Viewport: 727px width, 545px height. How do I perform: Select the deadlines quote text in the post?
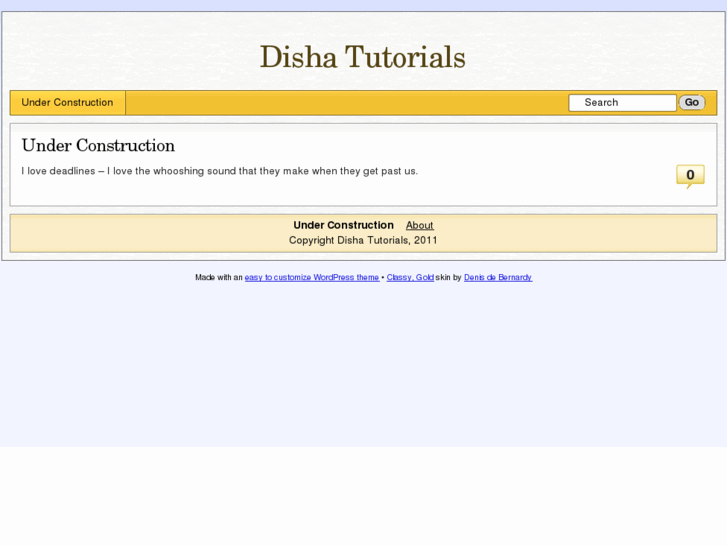(x=219, y=171)
